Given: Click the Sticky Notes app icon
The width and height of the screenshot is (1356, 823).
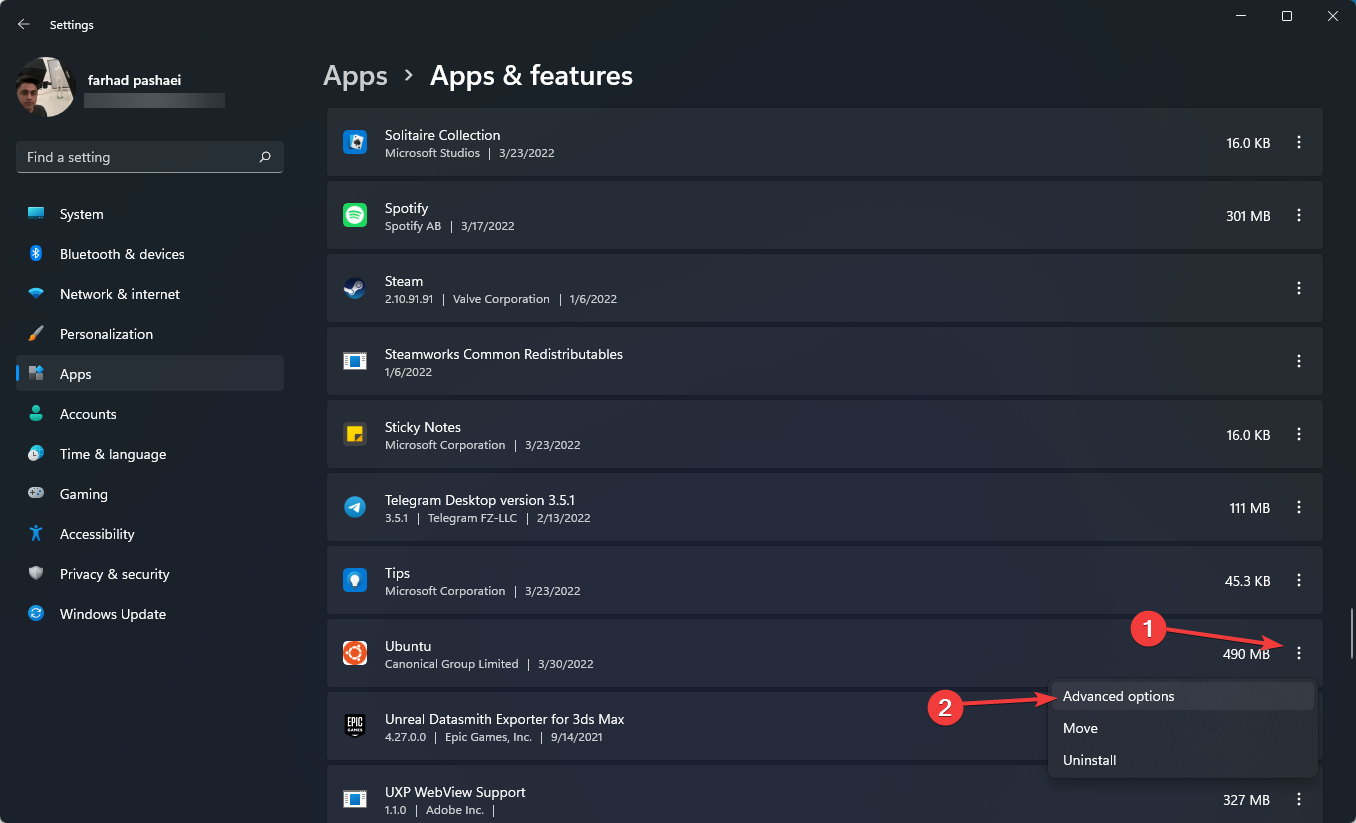Looking at the screenshot, I should point(355,434).
